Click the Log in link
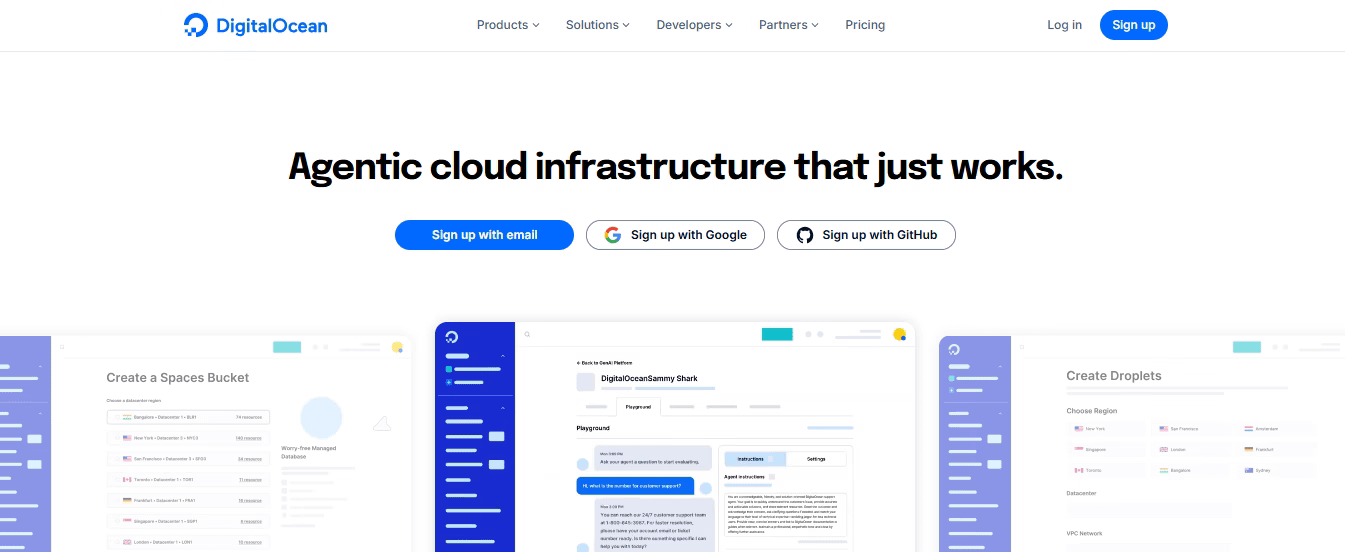The width and height of the screenshot is (1345, 552). 1064,25
